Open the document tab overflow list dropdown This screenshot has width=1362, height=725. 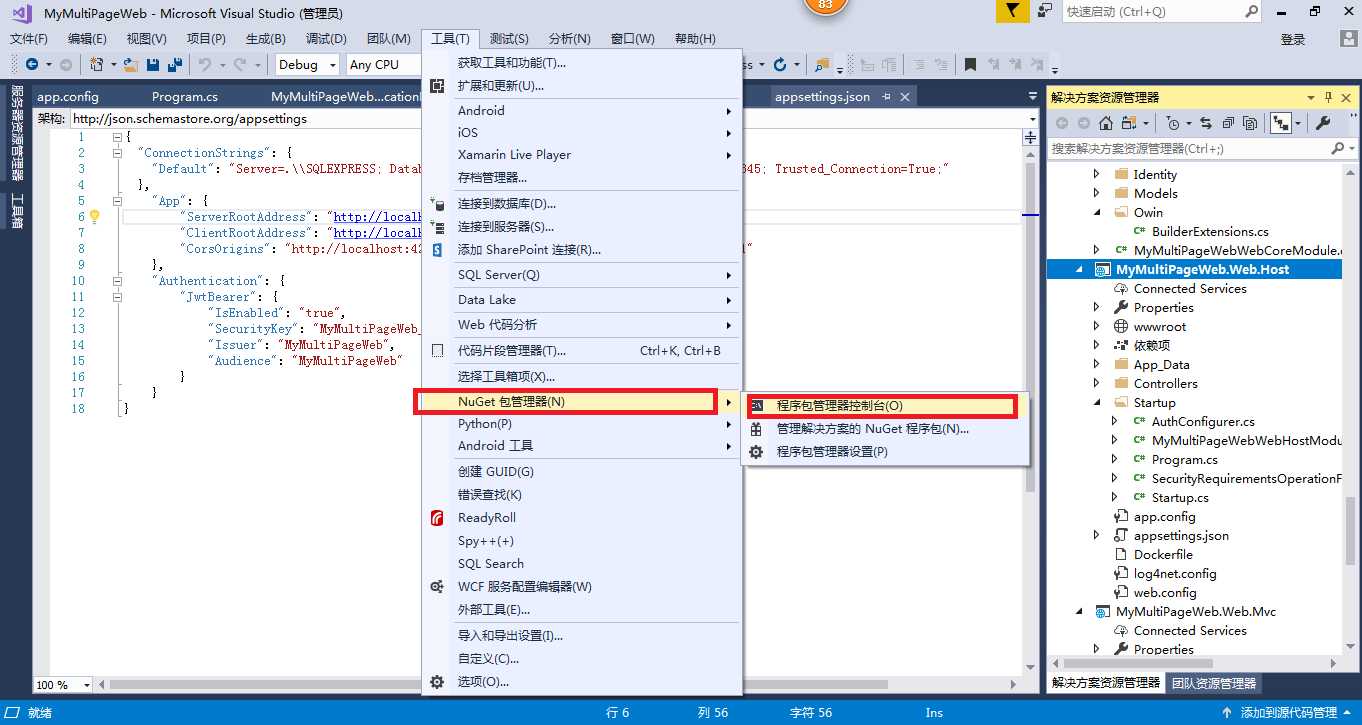point(1032,97)
